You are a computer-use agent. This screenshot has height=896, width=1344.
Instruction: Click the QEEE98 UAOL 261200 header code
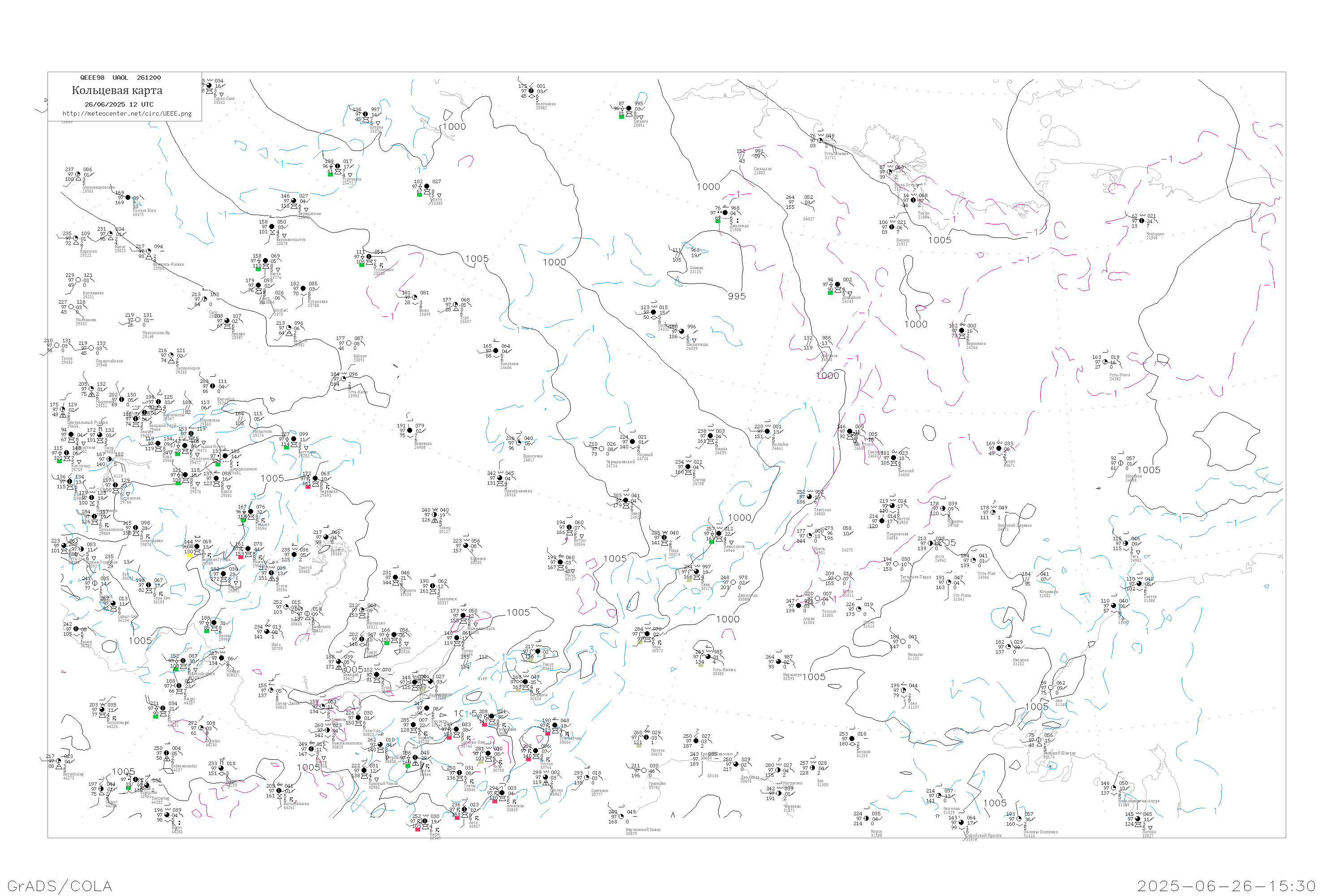(121, 78)
